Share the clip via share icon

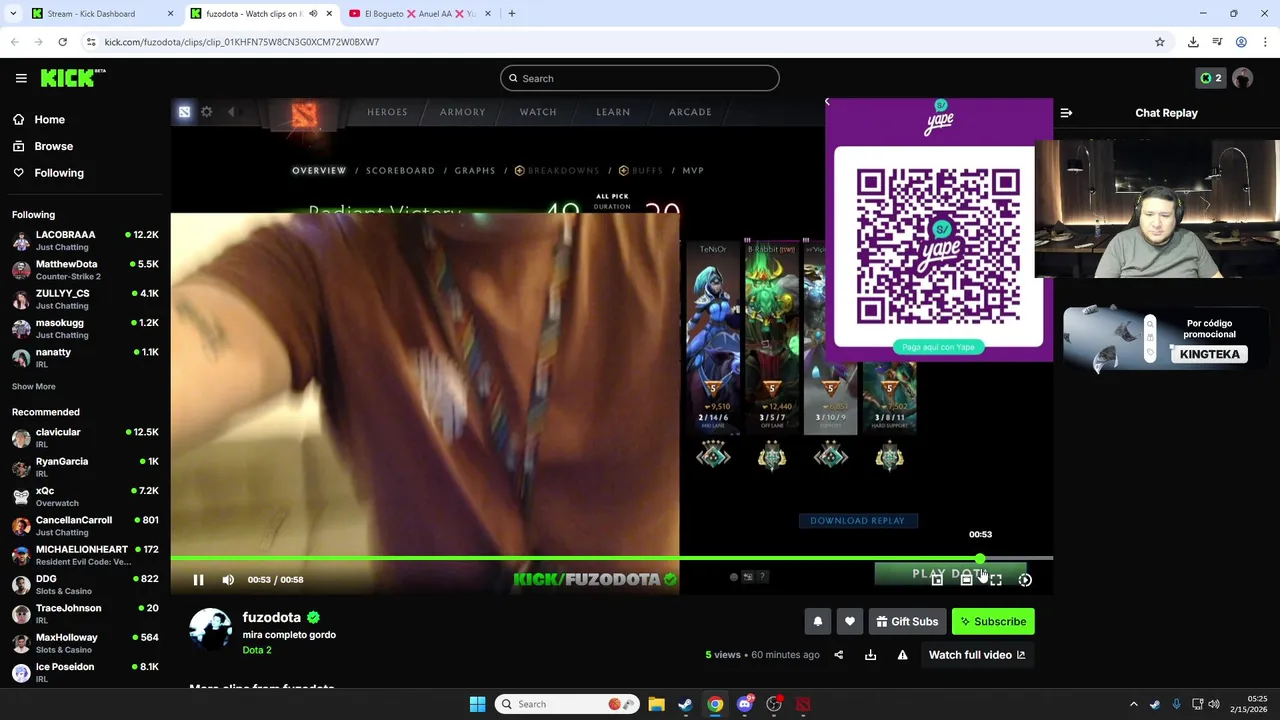(x=839, y=655)
